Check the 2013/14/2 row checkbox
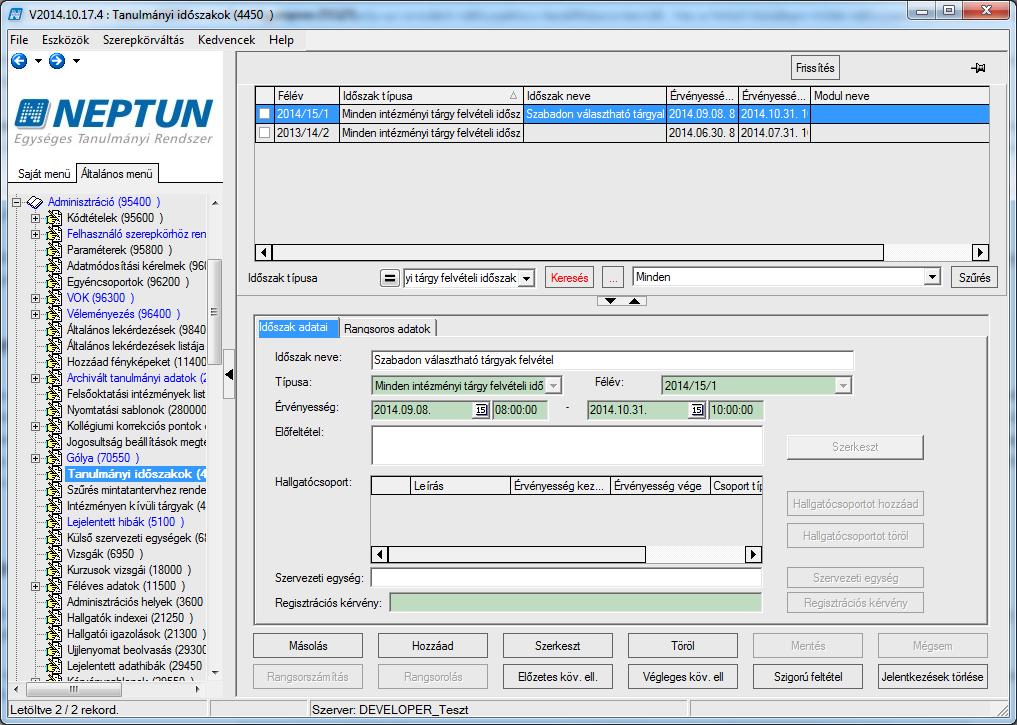1017x725 pixels. click(265, 133)
